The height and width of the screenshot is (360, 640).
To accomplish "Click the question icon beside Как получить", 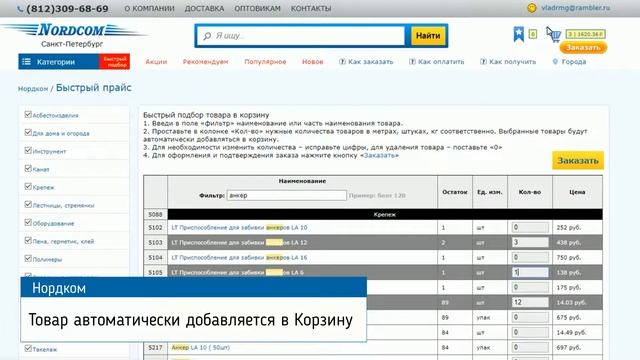I will pyautogui.click(x=483, y=62).
